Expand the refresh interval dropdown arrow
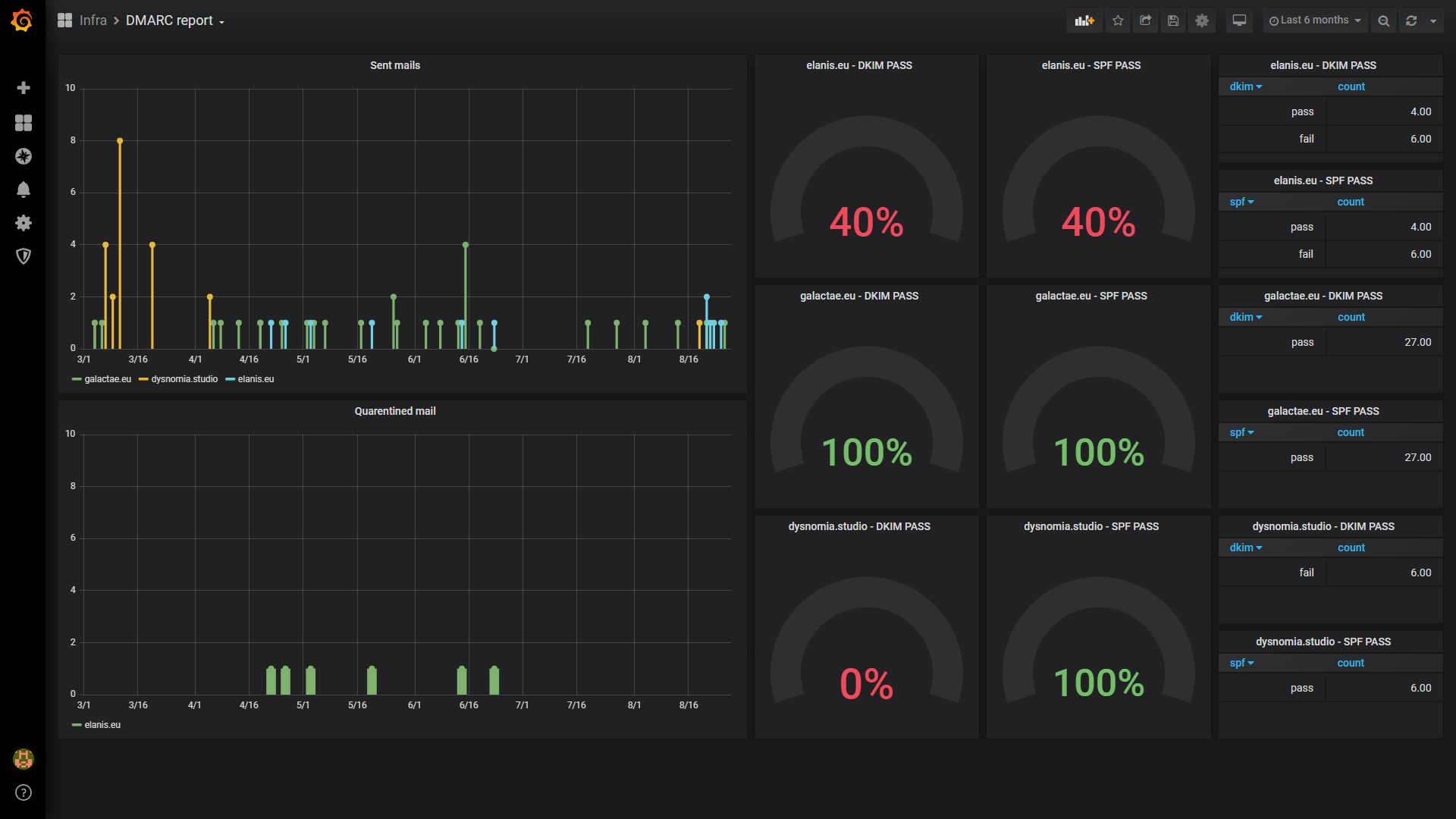 [x=1433, y=20]
